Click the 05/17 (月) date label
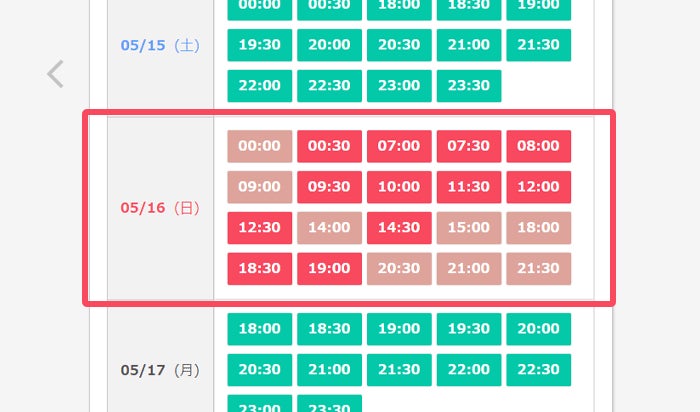Viewport: 700px width, 412px height. (x=160, y=370)
